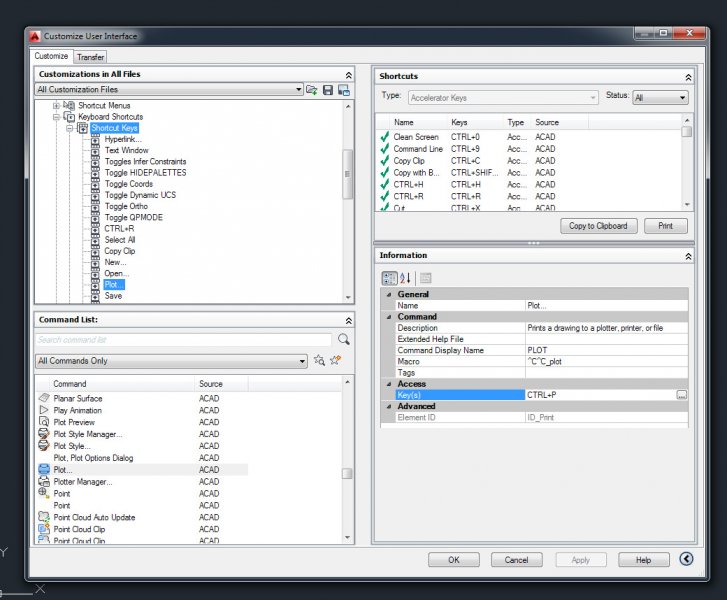This screenshot has width=727, height=600.
Task: Click the load partial customization file icon
Action: point(312,90)
